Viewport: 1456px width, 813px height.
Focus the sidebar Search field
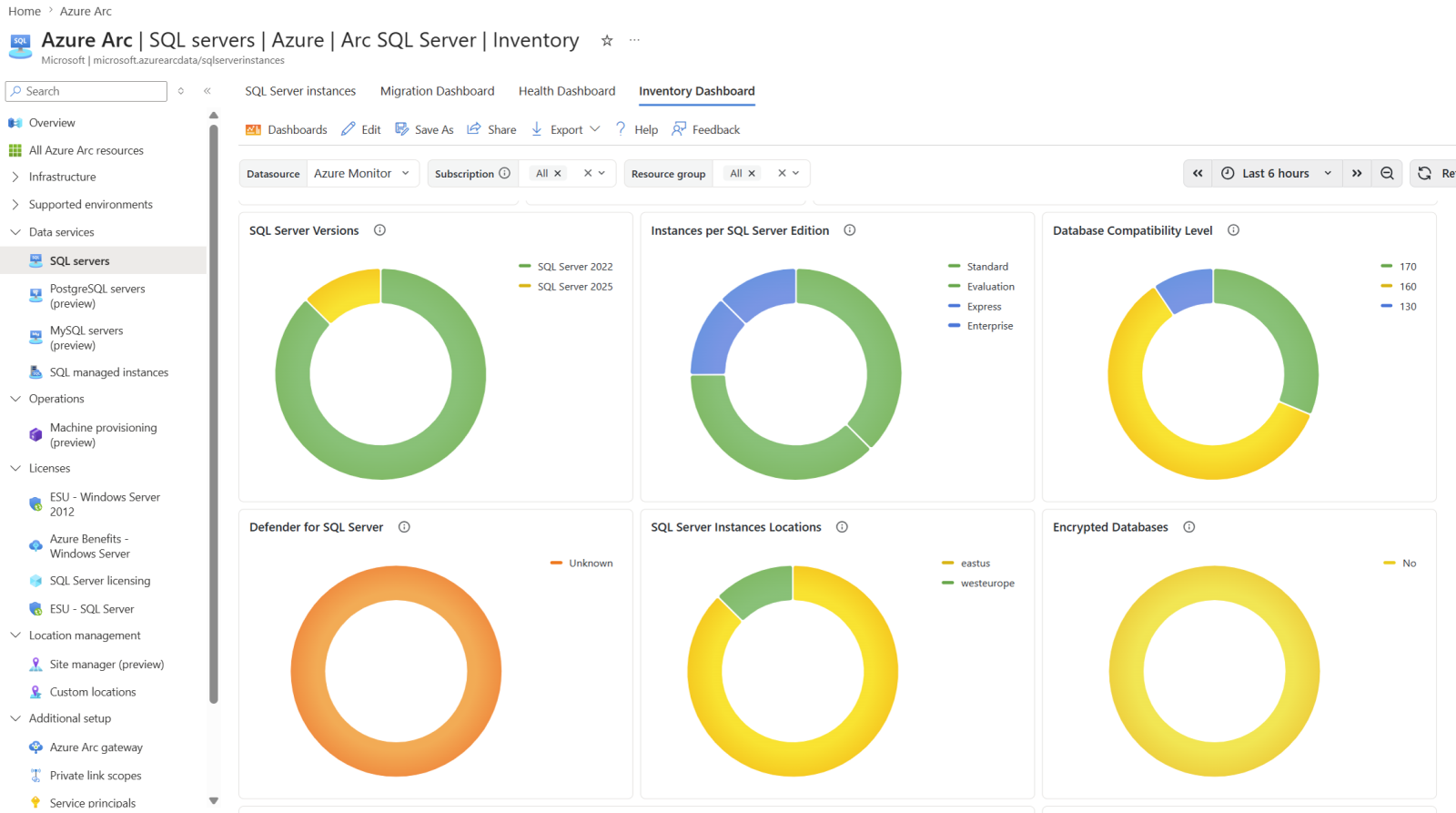coord(86,91)
